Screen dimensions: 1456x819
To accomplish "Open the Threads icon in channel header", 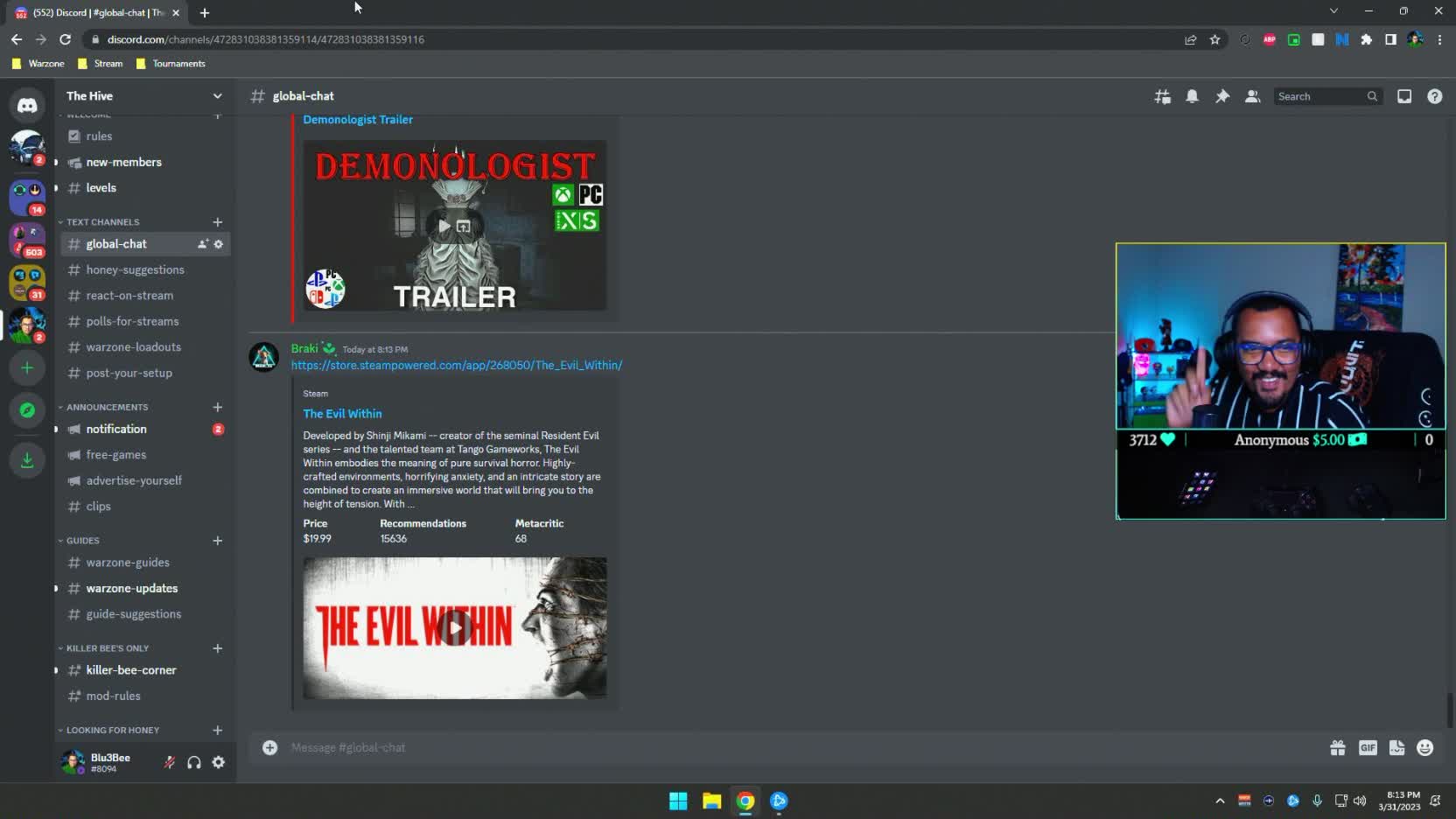I will coord(1162,96).
